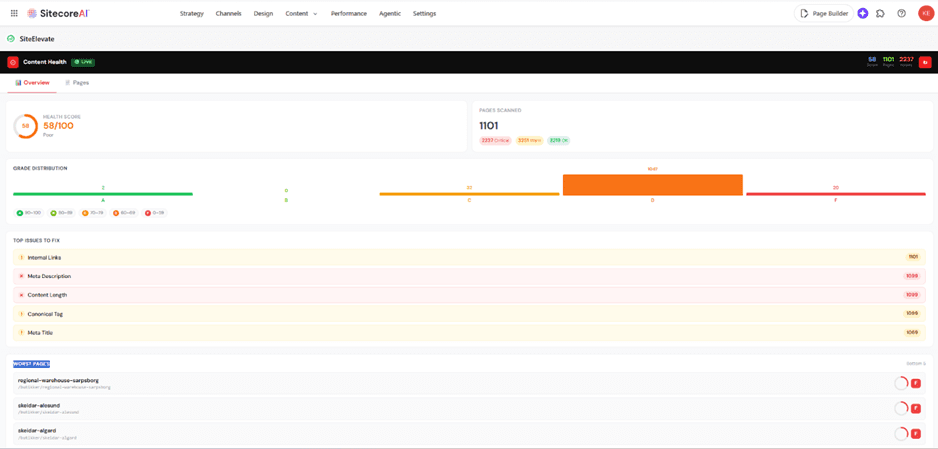Image resolution: width=938 pixels, height=449 pixels.
Task: Click the red button in the black header bar
Action: [925, 62]
